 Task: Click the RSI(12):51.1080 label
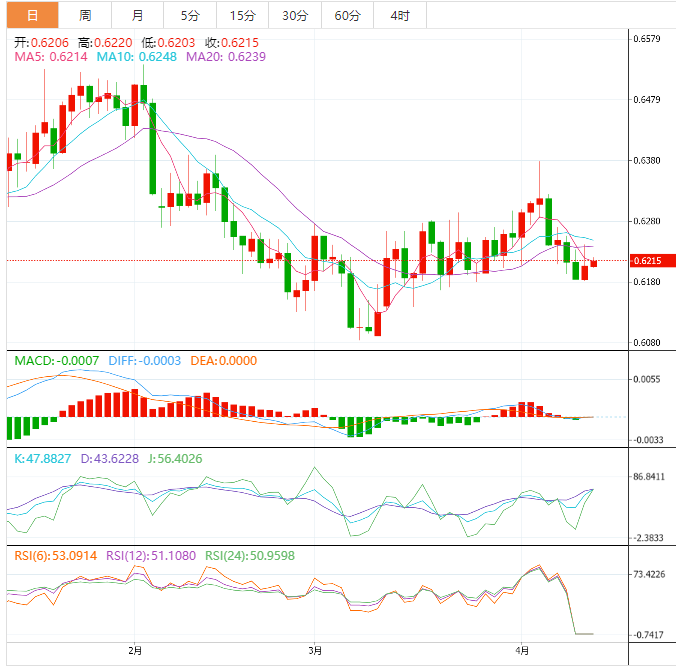(151, 556)
